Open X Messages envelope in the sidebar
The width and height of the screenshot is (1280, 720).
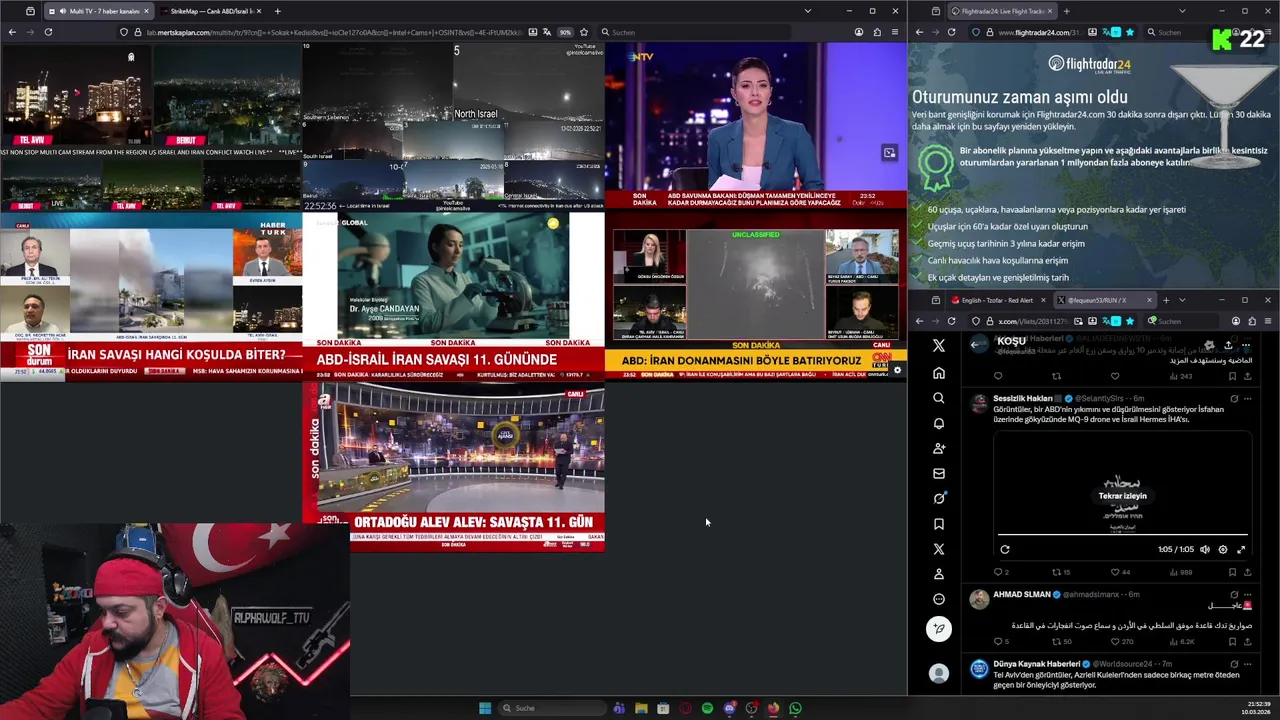(938, 473)
